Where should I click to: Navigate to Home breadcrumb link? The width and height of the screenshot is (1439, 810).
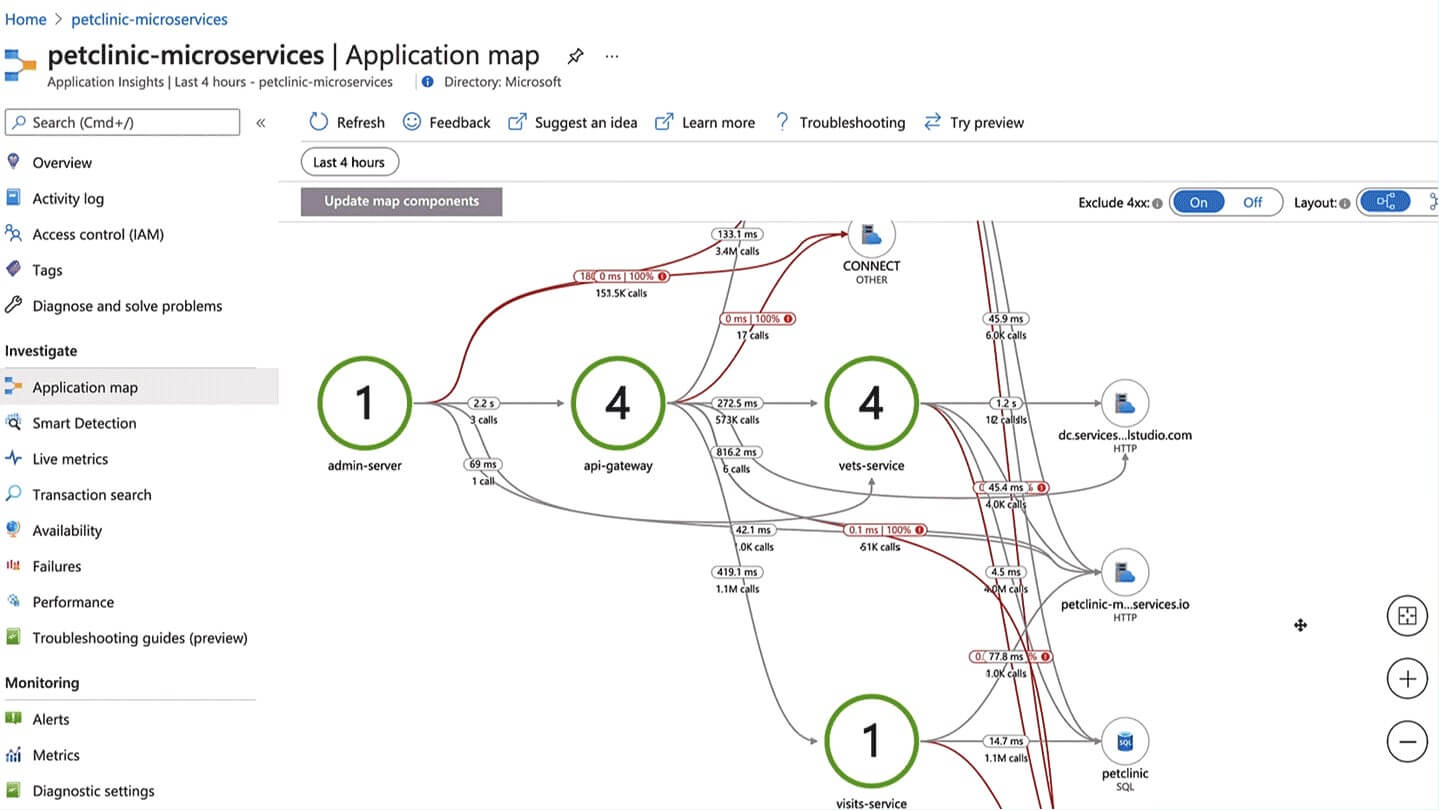click(26, 19)
